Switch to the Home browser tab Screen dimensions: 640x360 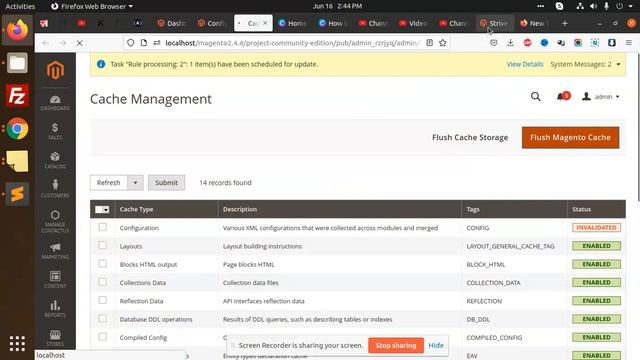[293, 24]
